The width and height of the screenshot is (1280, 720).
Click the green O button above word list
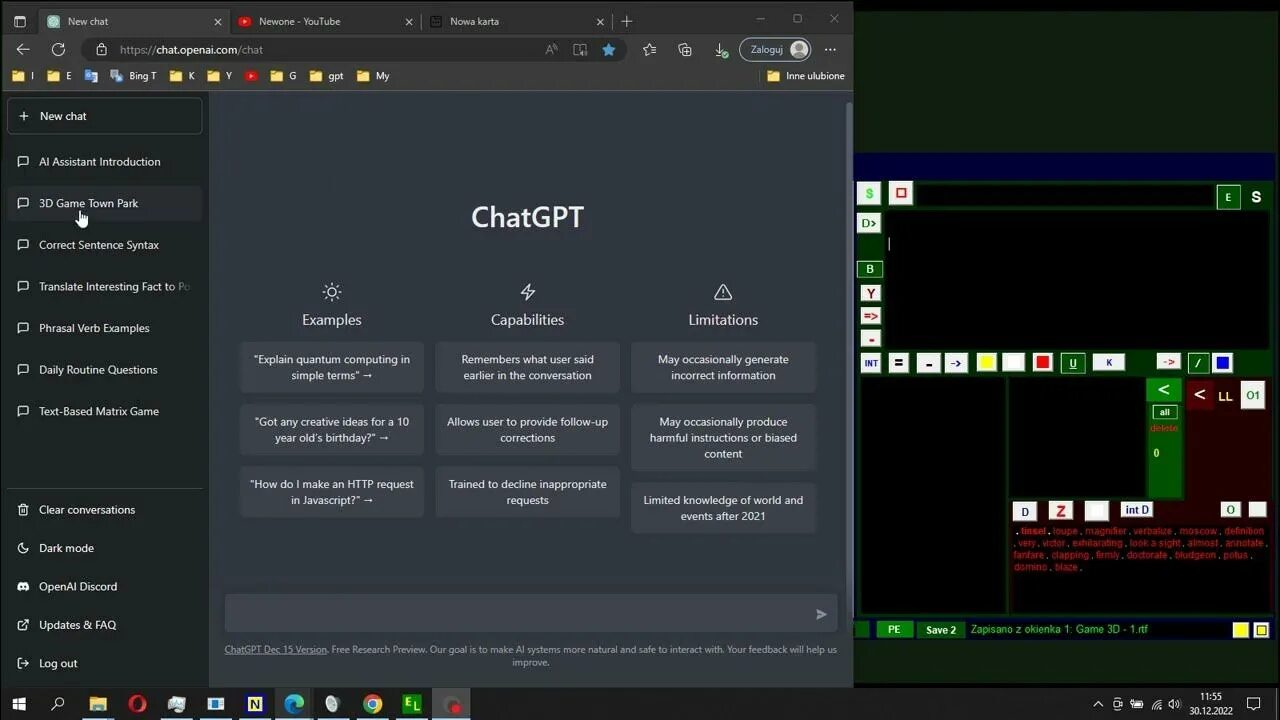1231,510
